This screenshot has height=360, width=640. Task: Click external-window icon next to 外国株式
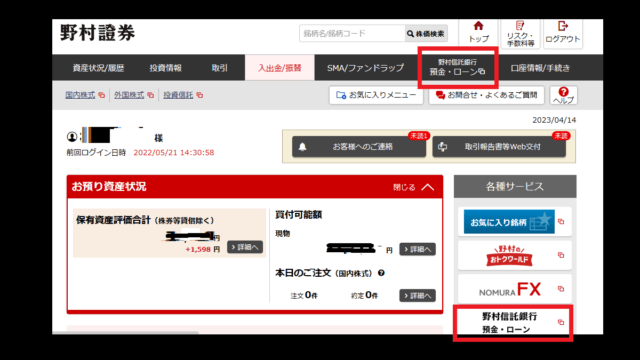point(151,95)
